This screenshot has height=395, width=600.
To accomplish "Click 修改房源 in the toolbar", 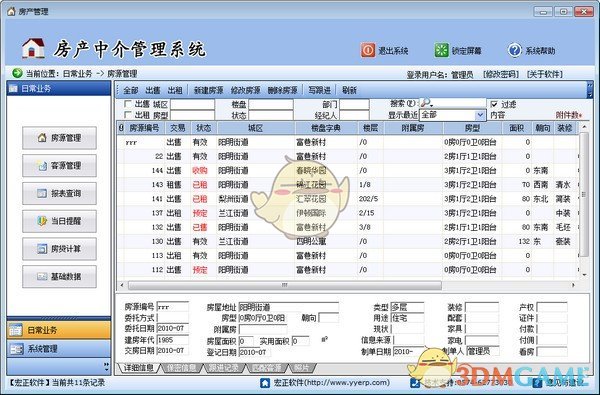I will coord(245,90).
